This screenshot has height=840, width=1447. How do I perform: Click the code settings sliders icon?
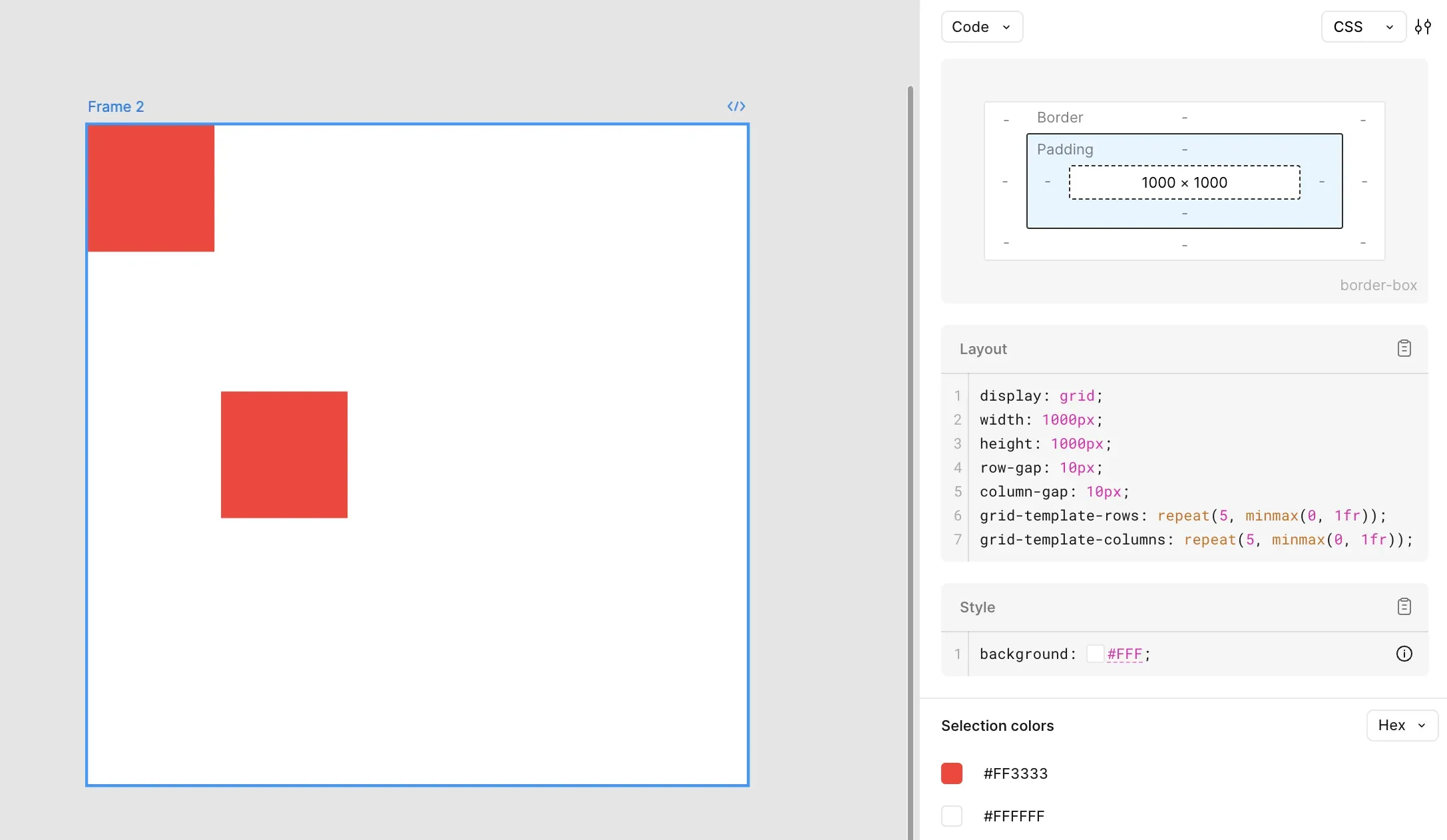pyautogui.click(x=1424, y=26)
